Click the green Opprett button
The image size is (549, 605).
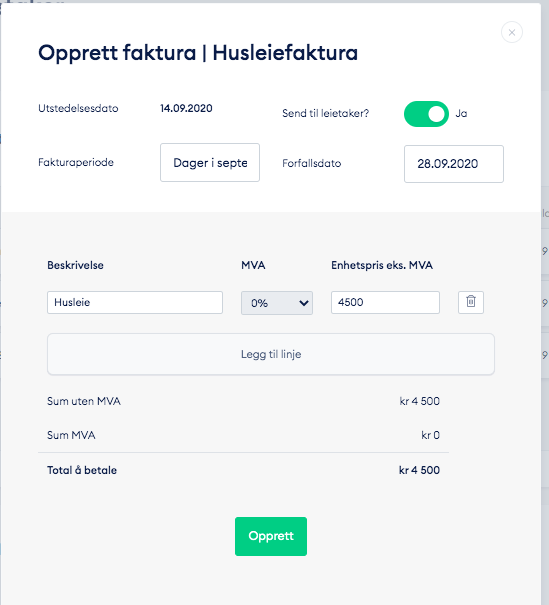coord(271,536)
